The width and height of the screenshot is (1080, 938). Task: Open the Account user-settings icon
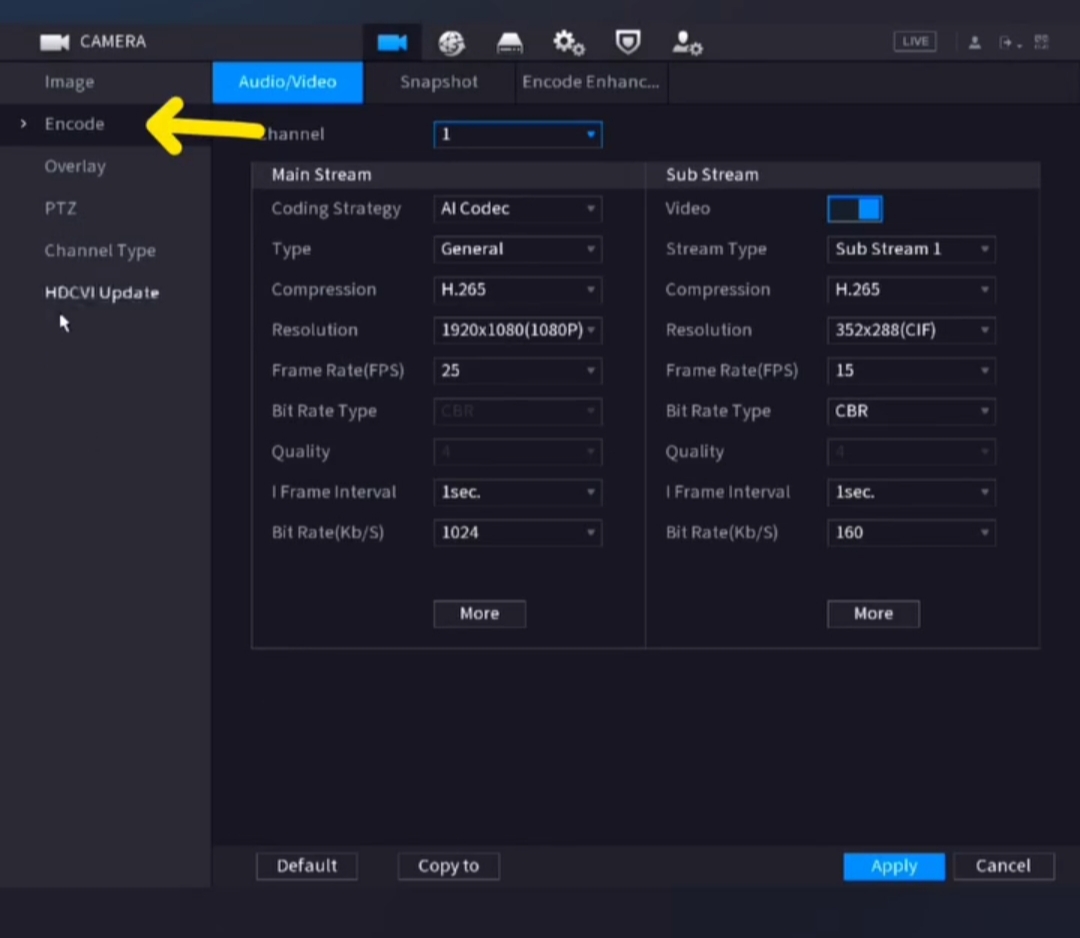pos(687,43)
